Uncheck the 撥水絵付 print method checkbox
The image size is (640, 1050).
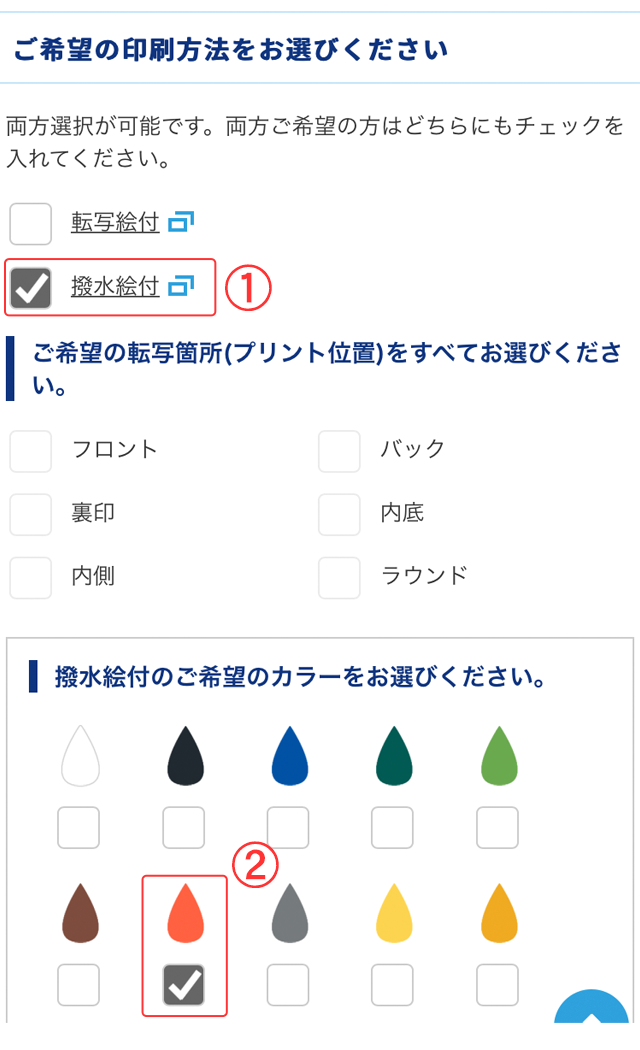pyautogui.click(x=31, y=287)
